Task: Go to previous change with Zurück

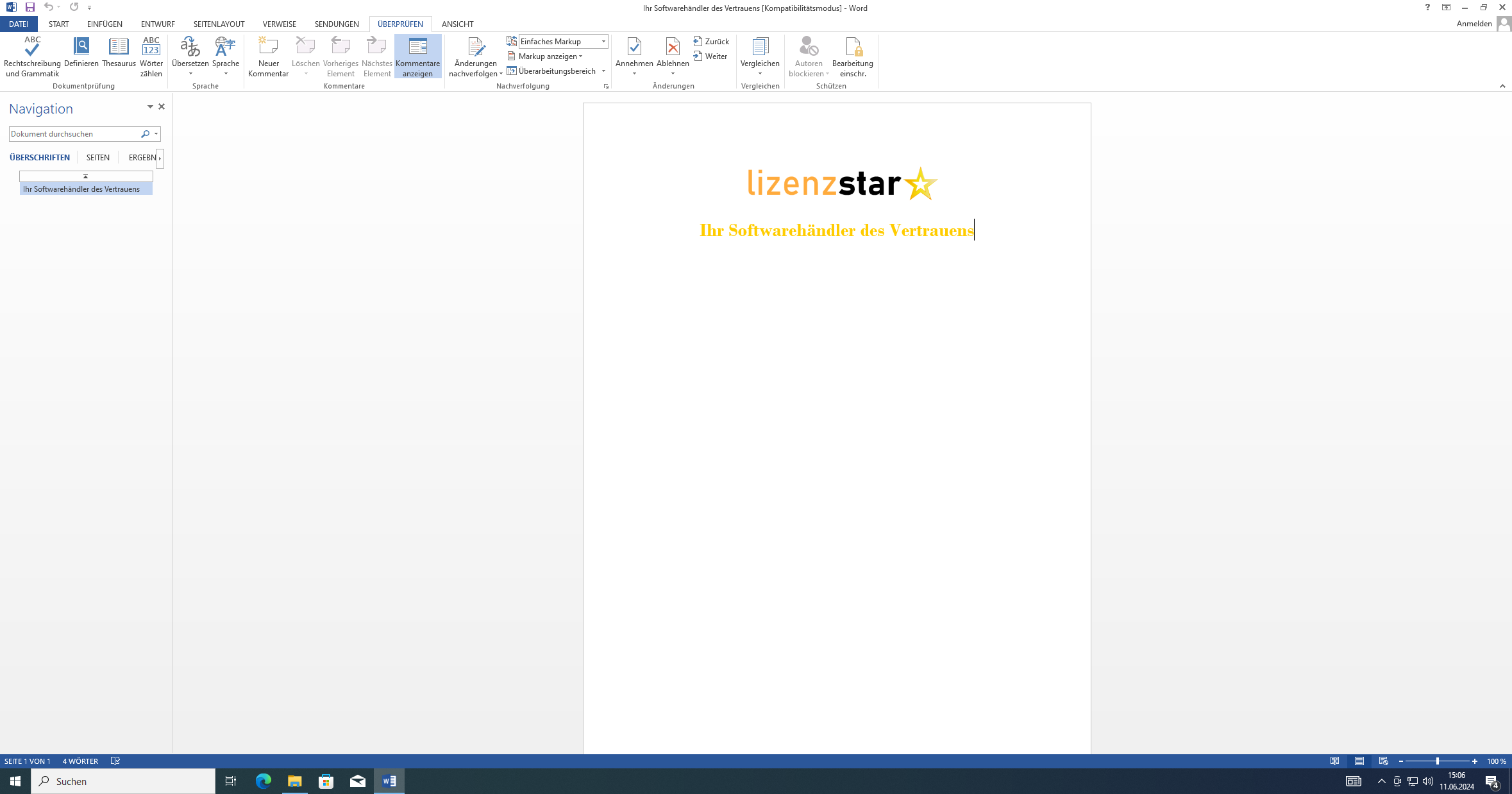Action: click(x=711, y=41)
